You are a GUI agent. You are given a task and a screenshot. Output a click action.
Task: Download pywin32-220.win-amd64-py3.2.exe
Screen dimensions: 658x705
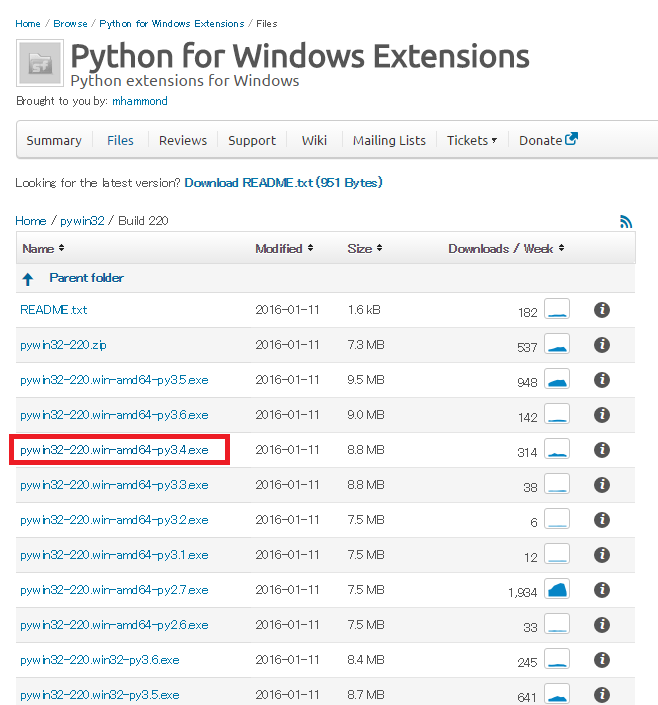(x=114, y=520)
